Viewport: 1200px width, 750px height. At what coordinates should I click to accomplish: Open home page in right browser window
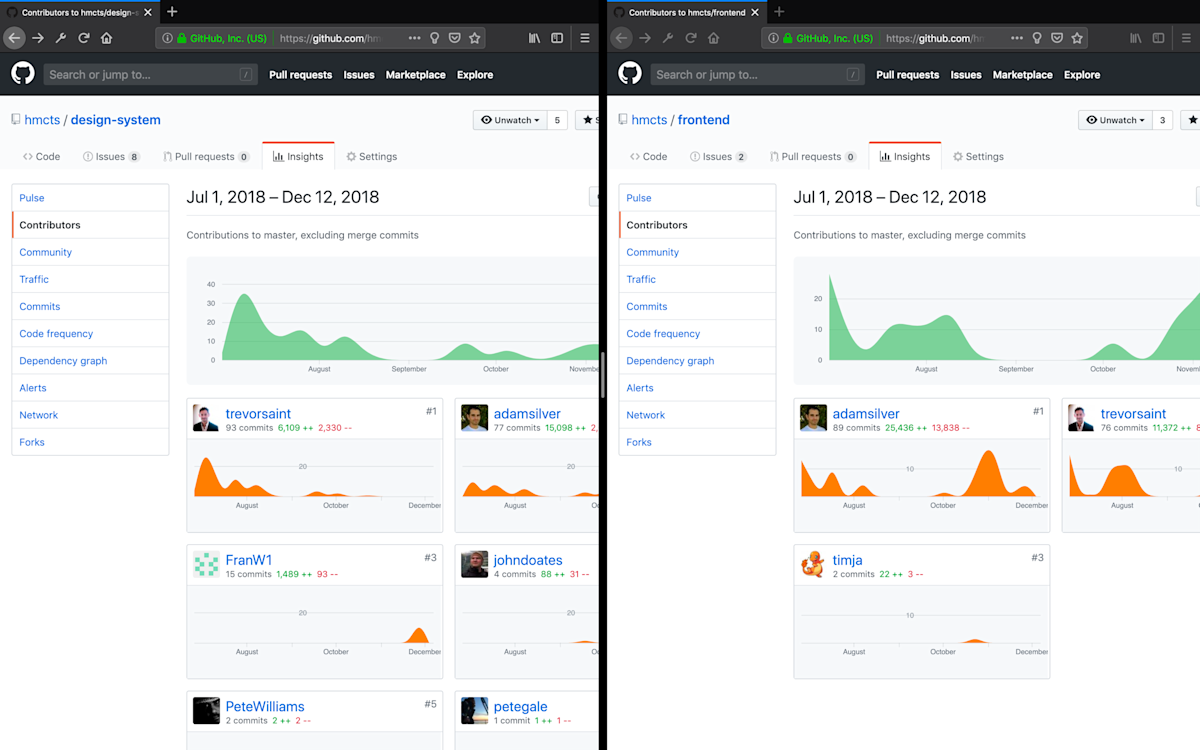714,38
